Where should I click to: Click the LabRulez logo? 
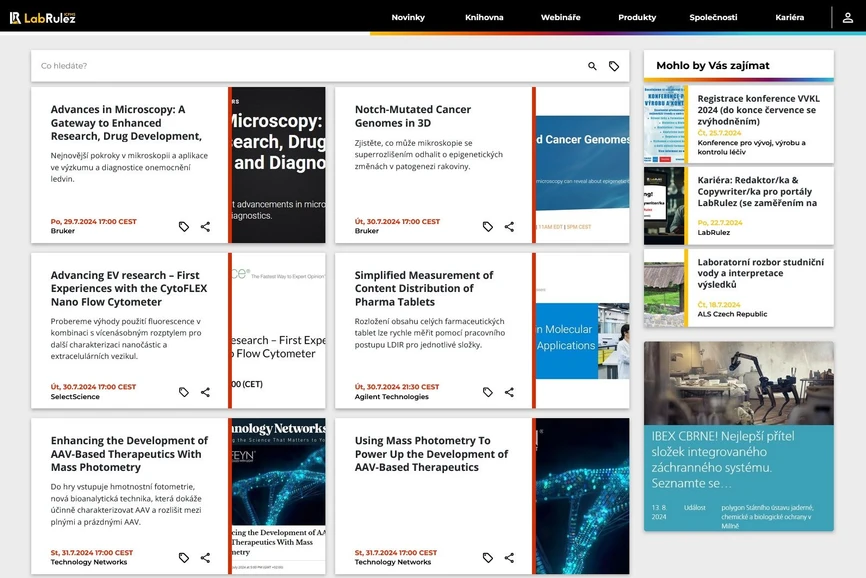[x=43, y=18]
